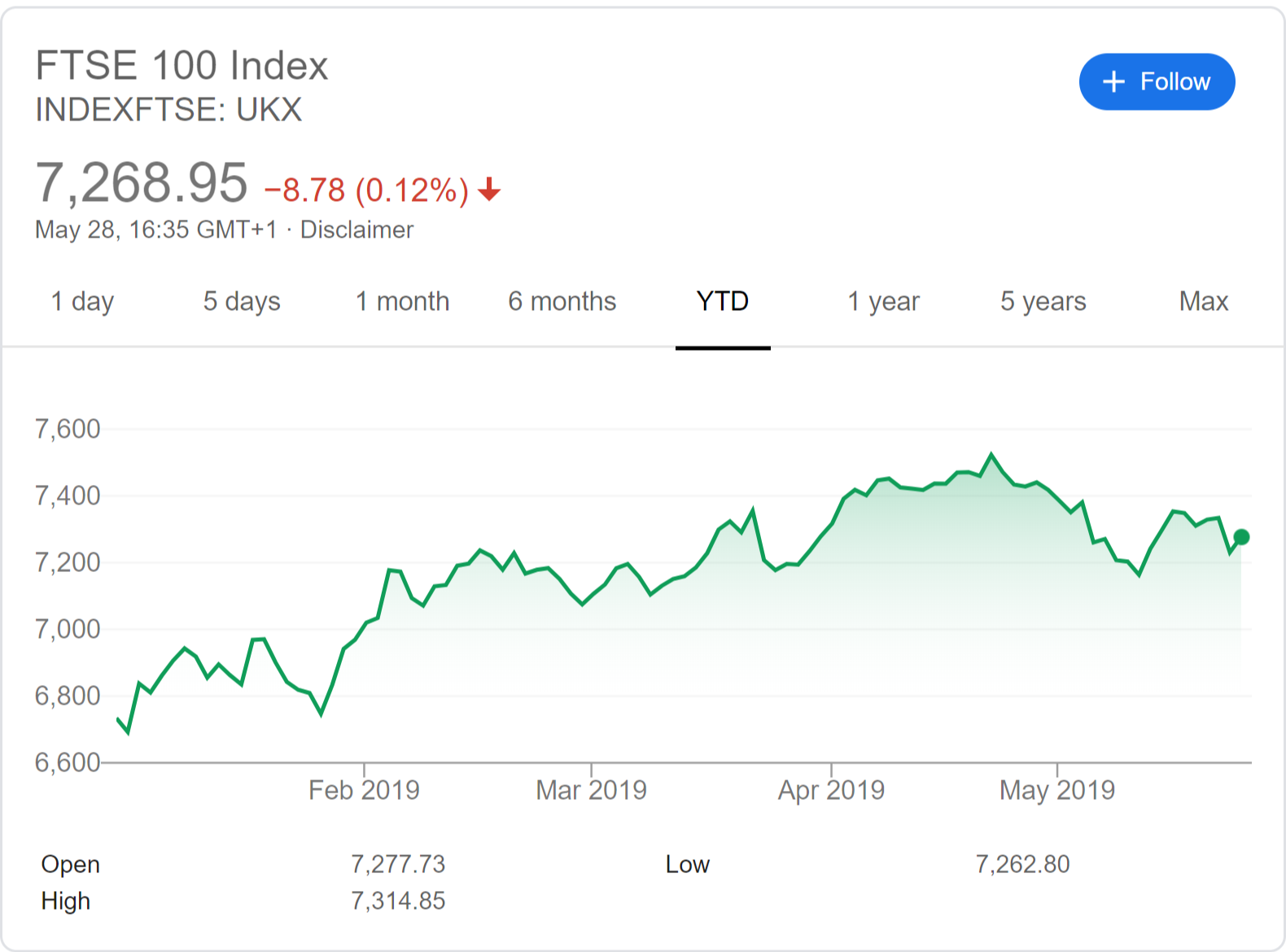Click the green current-price dot on chart
This screenshot has width=1286, height=952.
[1241, 537]
